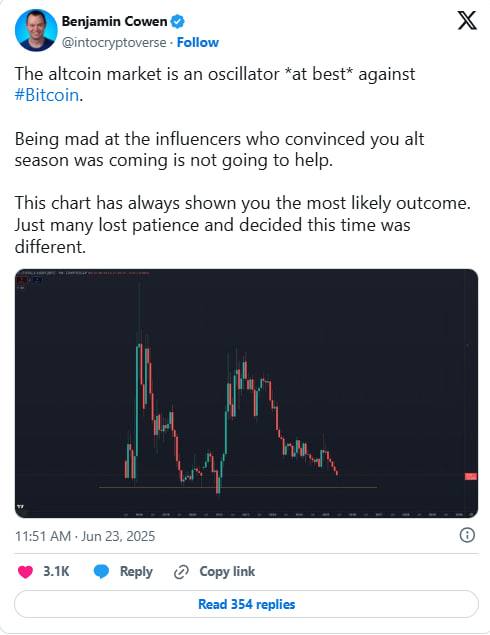
Task: Open the tweet info circle icon
Action: tap(467, 535)
